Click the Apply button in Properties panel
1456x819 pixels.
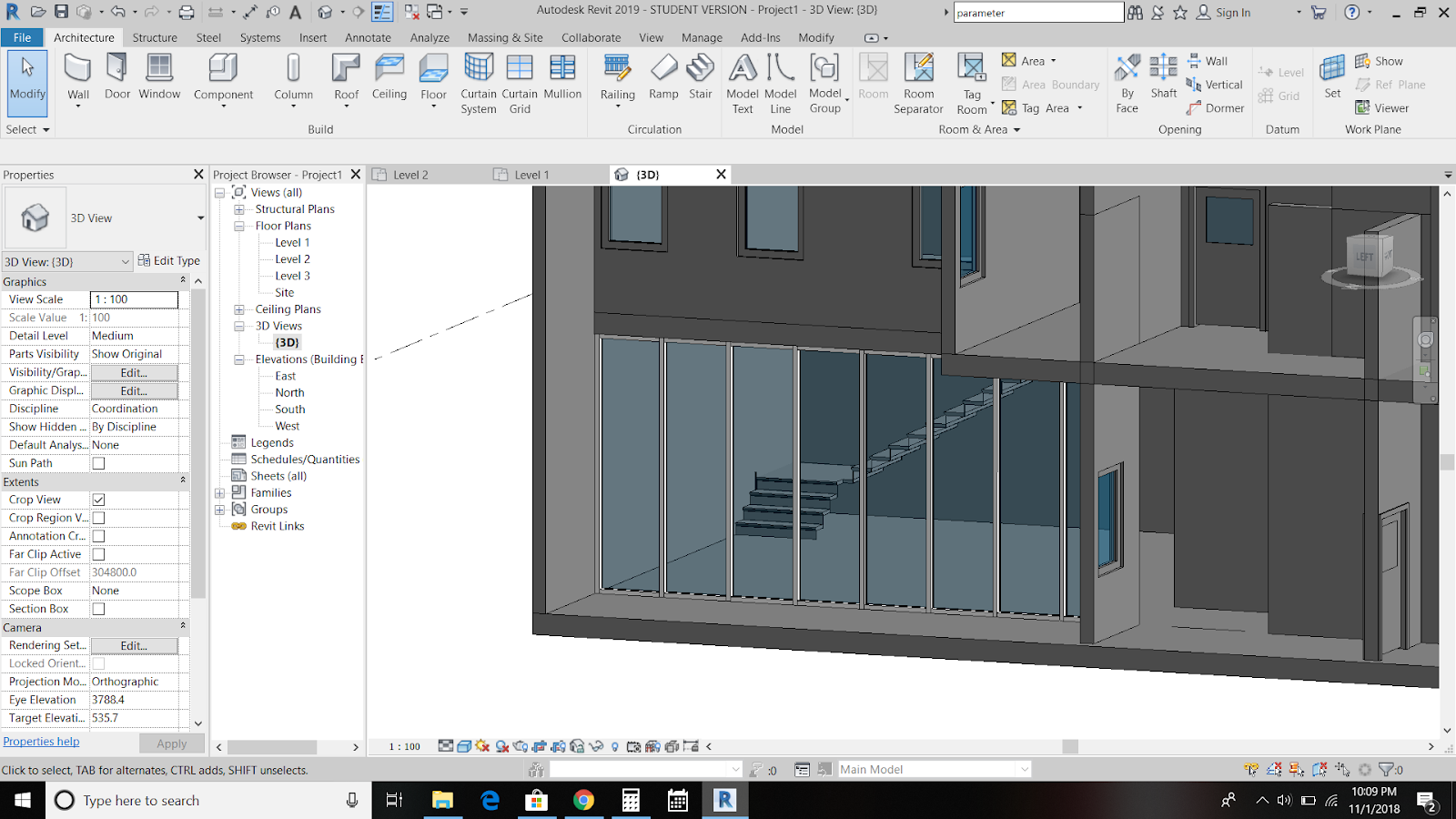tap(171, 743)
